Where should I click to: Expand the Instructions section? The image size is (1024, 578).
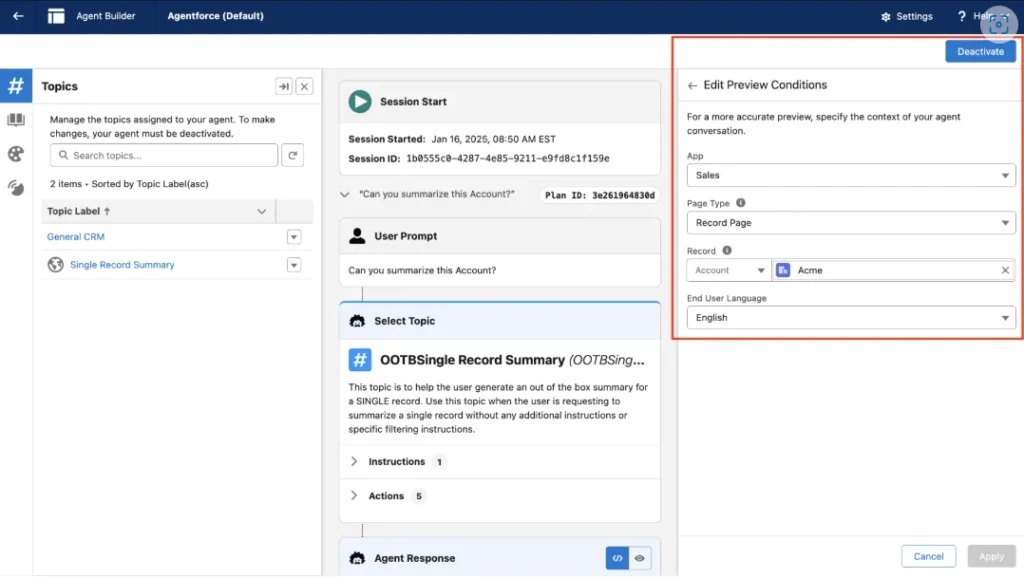[x=354, y=462]
